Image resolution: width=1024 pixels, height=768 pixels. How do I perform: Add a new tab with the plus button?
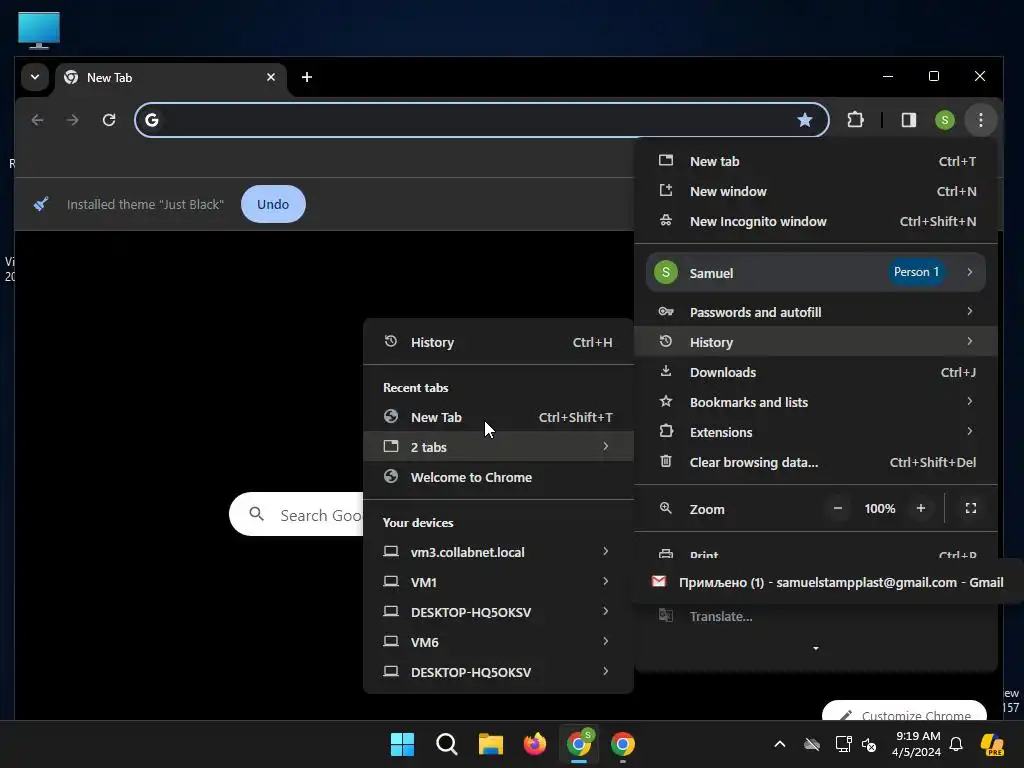pyautogui.click(x=307, y=77)
